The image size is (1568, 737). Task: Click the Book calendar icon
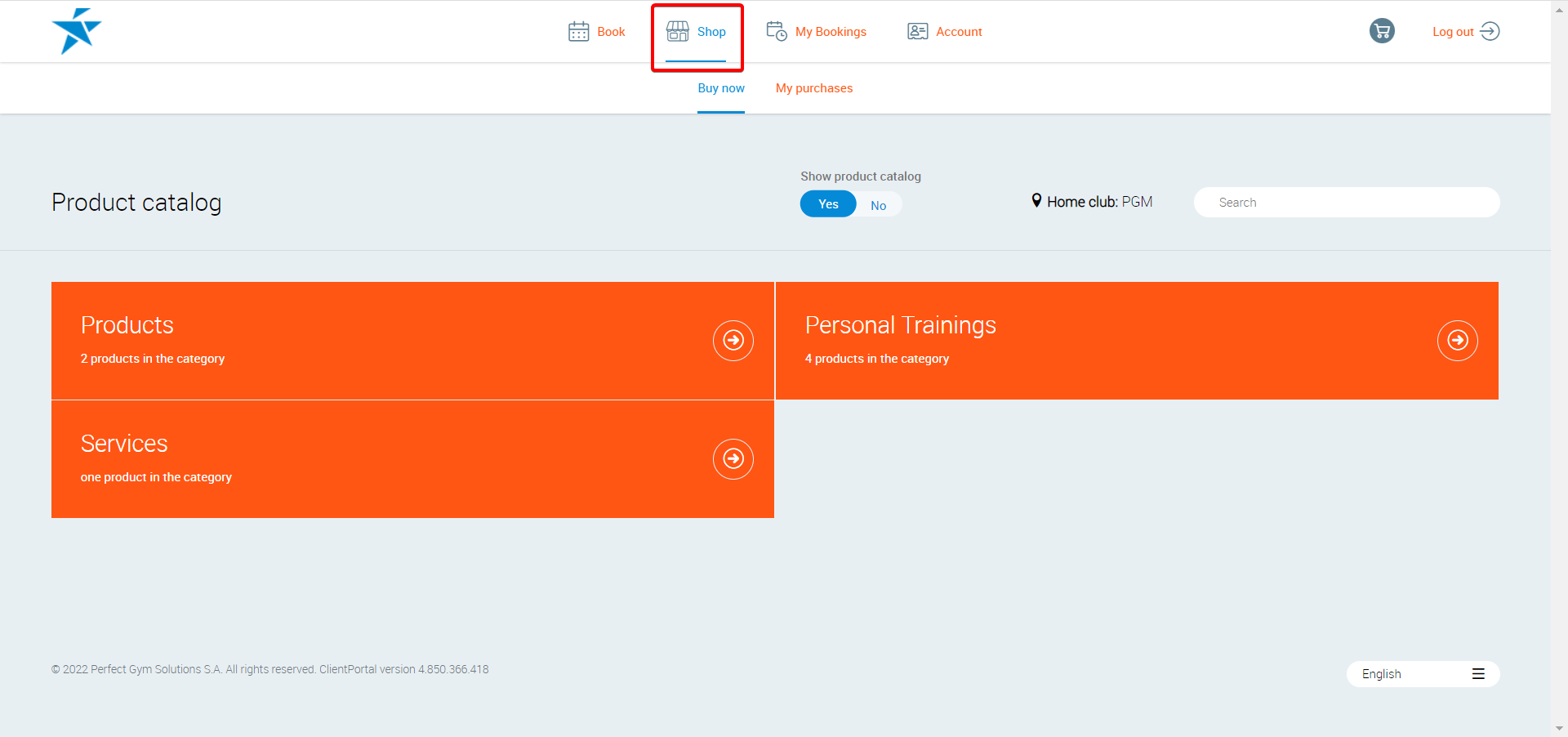(578, 32)
